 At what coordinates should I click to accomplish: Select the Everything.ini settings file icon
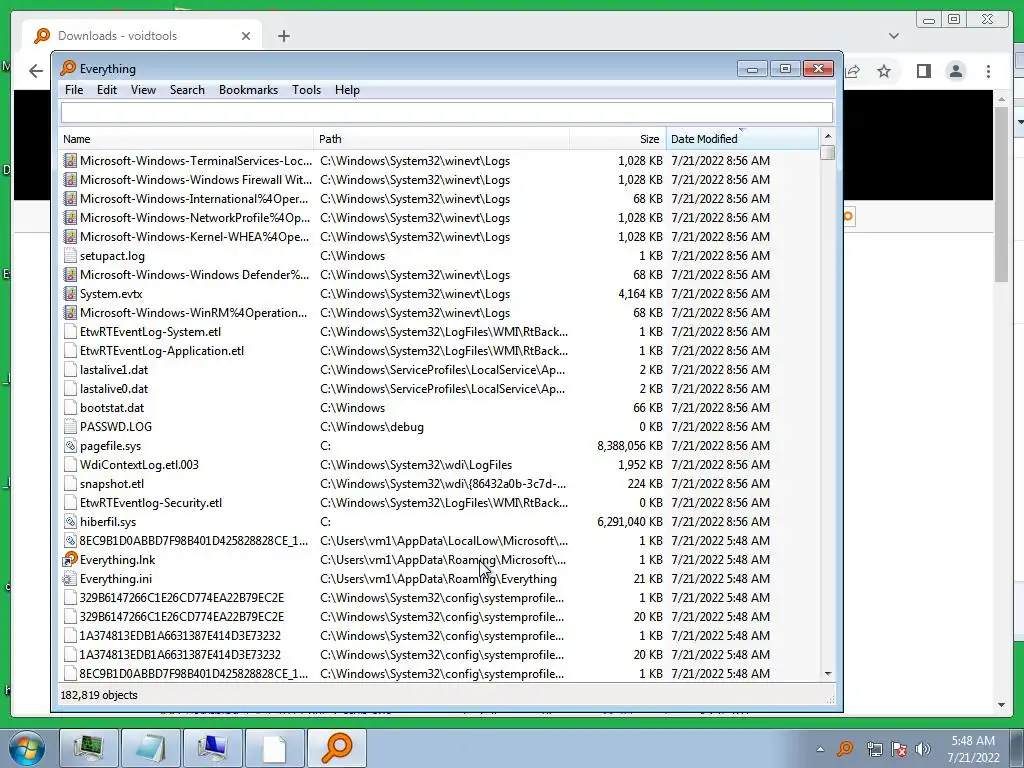click(x=70, y=579)
